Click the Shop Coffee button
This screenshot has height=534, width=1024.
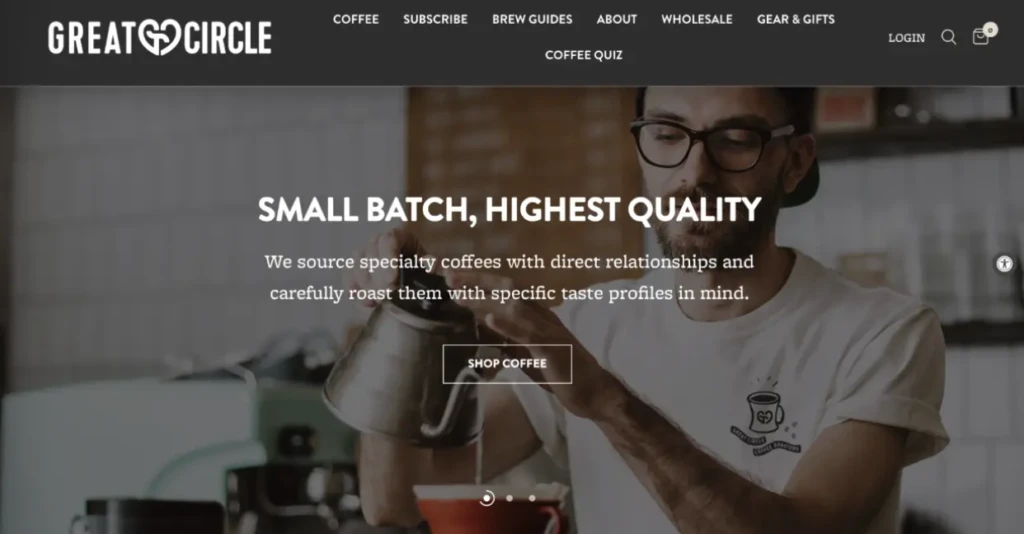[x=507, y=364]
